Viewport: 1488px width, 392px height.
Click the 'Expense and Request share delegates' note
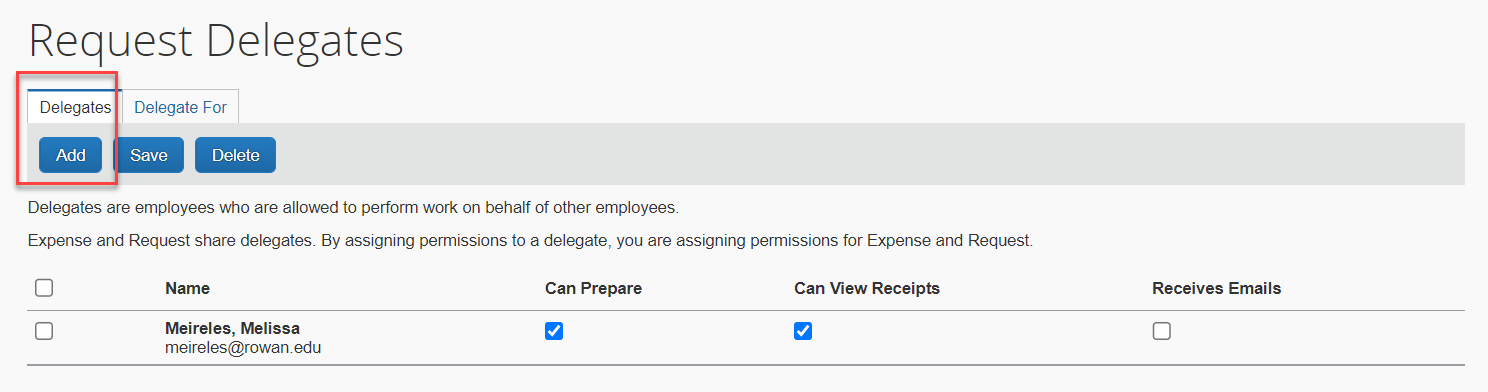530,241
